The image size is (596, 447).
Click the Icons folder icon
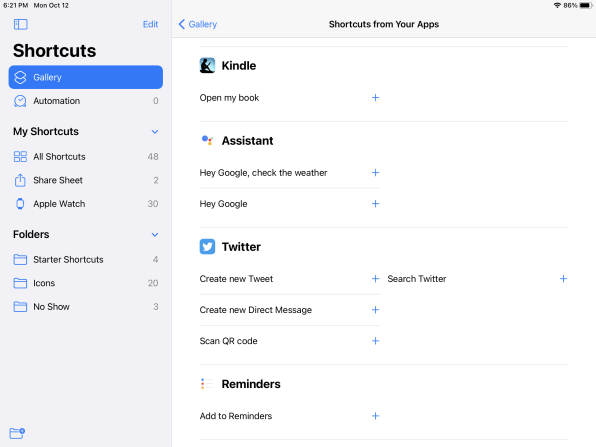point(20,283)
